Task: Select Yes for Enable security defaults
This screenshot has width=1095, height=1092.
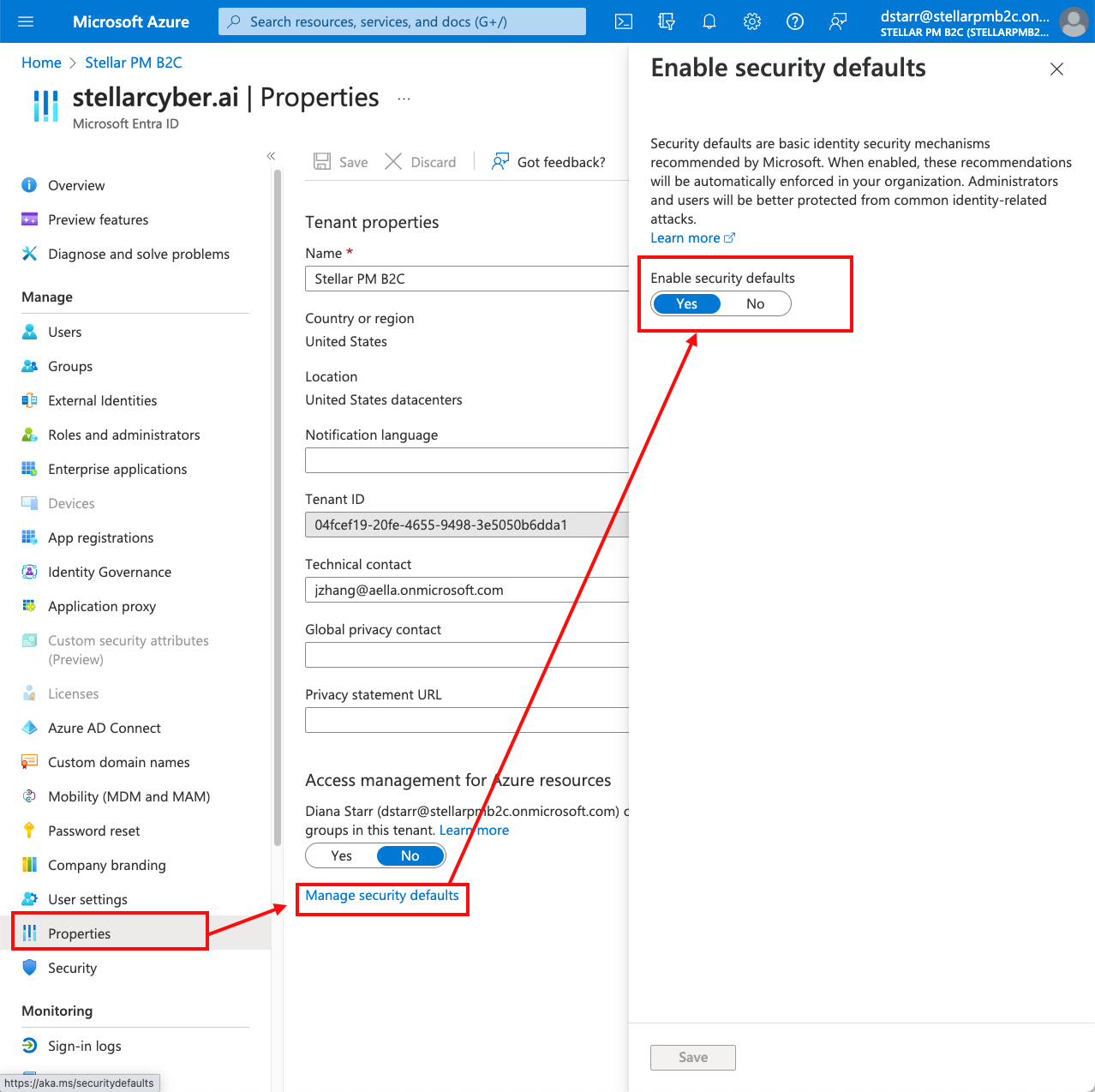Action: [x=686, y=303]
